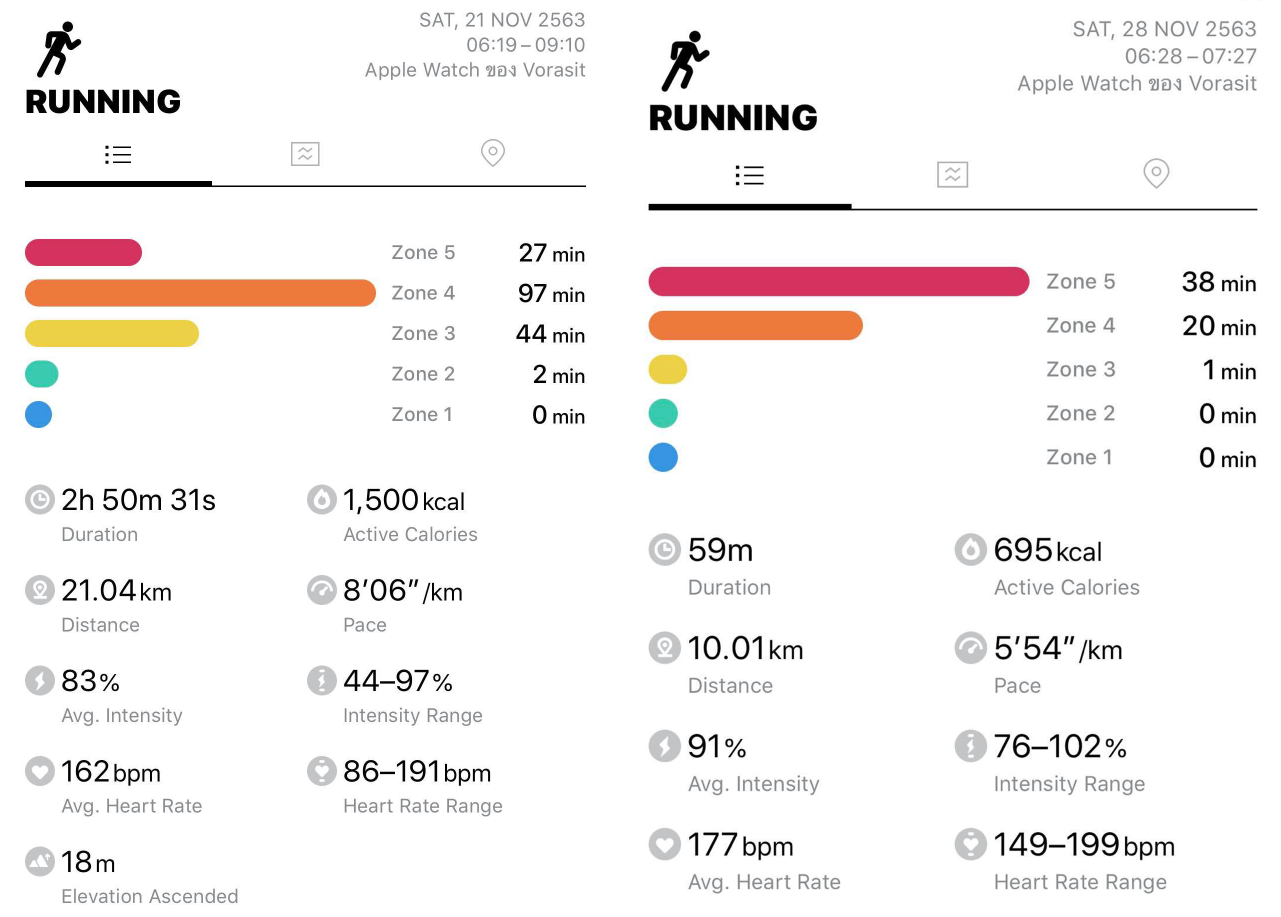Tap the running figure icon in left workout
1281x917 pixels.
click(58, 50)
